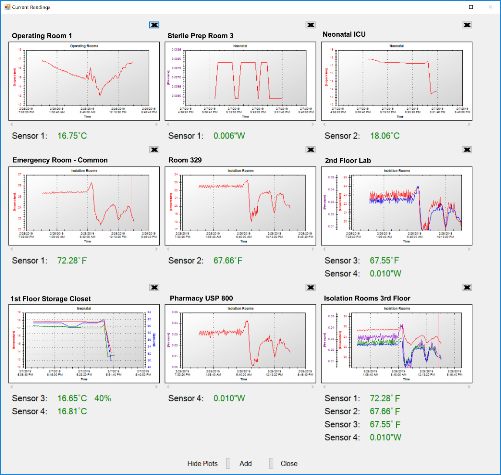Remove Emergency Room - Common panel with its X

pyautogui.click(x=154, y=150)
